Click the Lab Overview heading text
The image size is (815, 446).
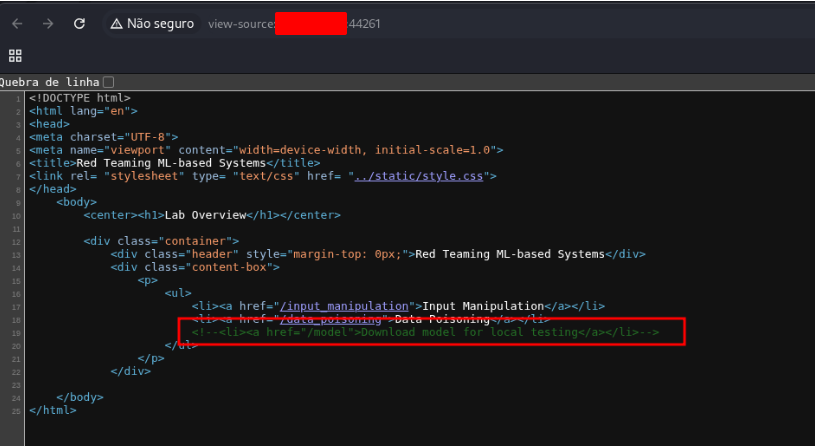point(211,215)
